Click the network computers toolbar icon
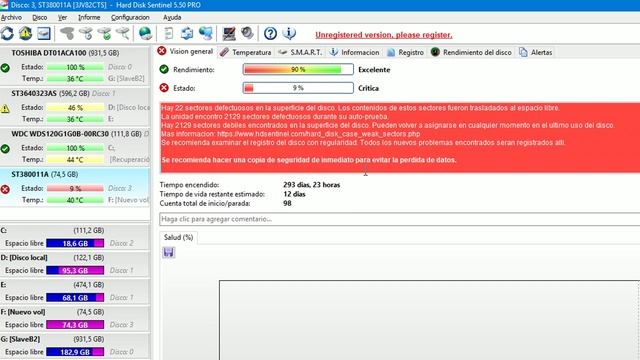Screen dimensions: 640x360 (x=206, y=33)
